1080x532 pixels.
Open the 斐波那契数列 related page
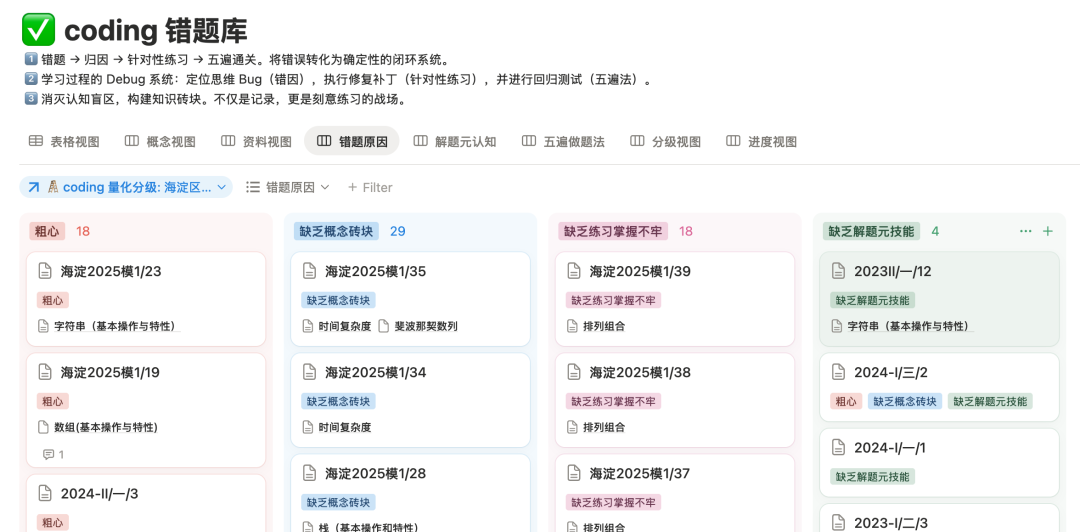tap(418, 326)
